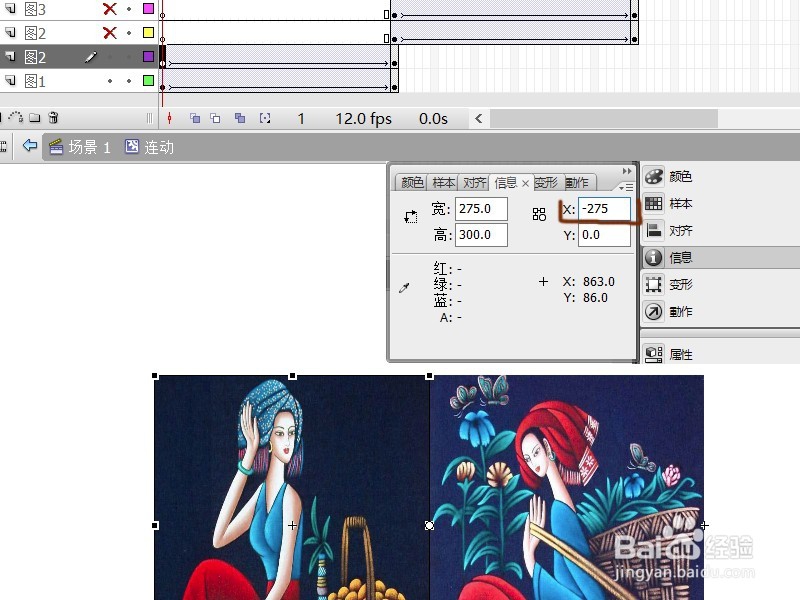Show the hidden 图3 layer
Screen dimensions: 800x600
tap(109, 9)
